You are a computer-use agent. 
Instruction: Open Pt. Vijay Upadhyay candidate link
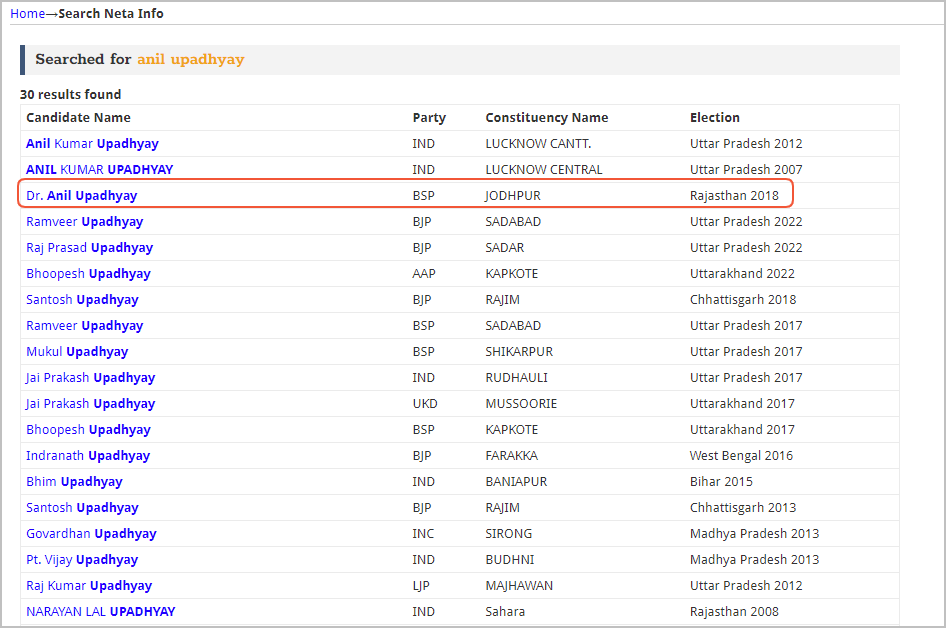[x=82, y=559]
